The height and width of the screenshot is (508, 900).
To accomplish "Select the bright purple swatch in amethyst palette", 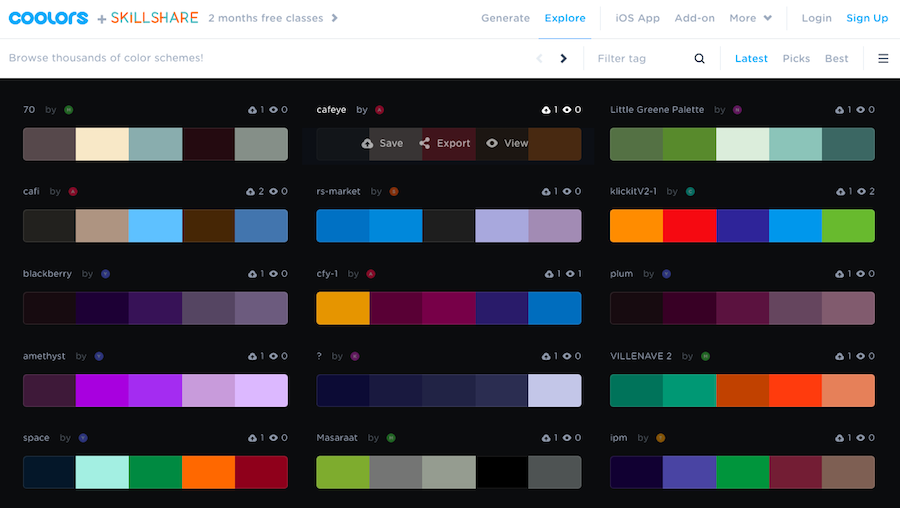I will coord(102,390).
